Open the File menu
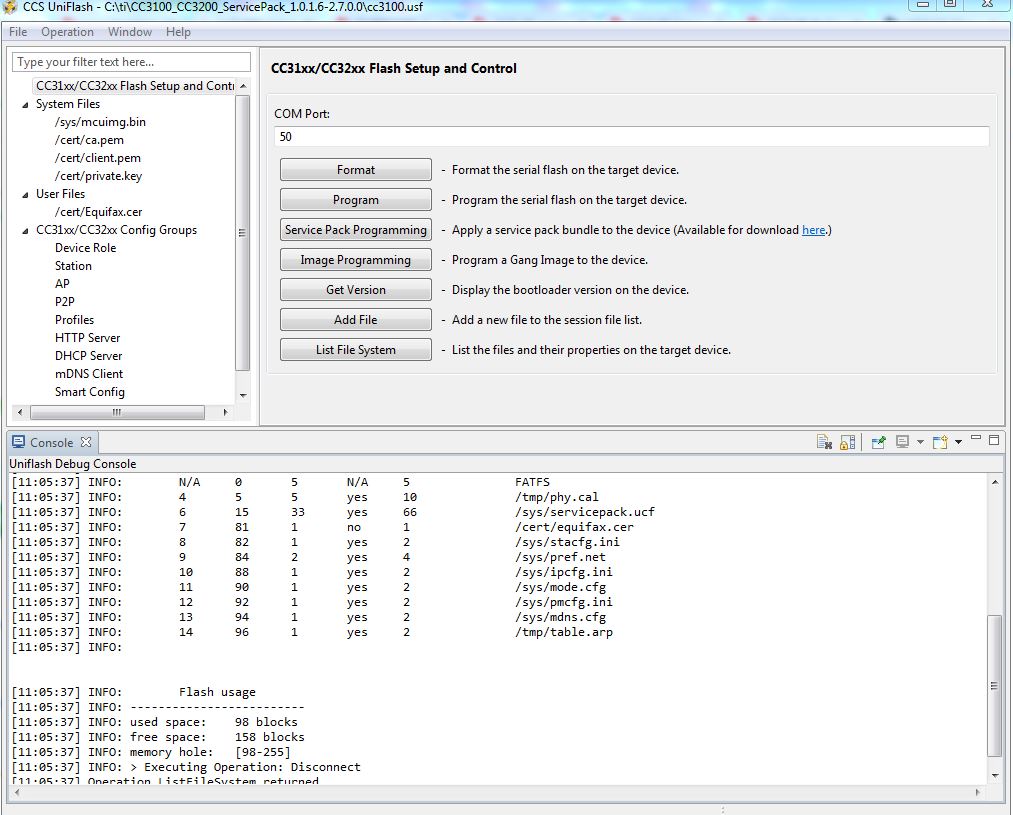Screen dimensions: 1013x815 18,32
